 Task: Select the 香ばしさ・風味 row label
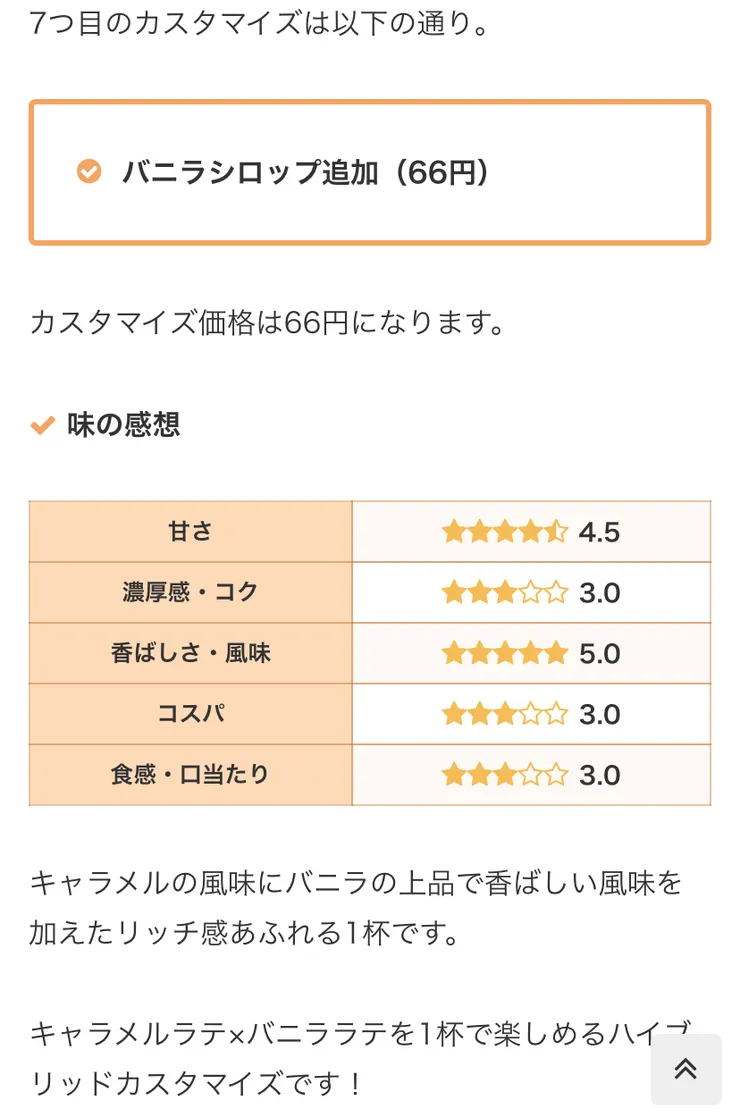pyautogui.click(x=189, y=653)
